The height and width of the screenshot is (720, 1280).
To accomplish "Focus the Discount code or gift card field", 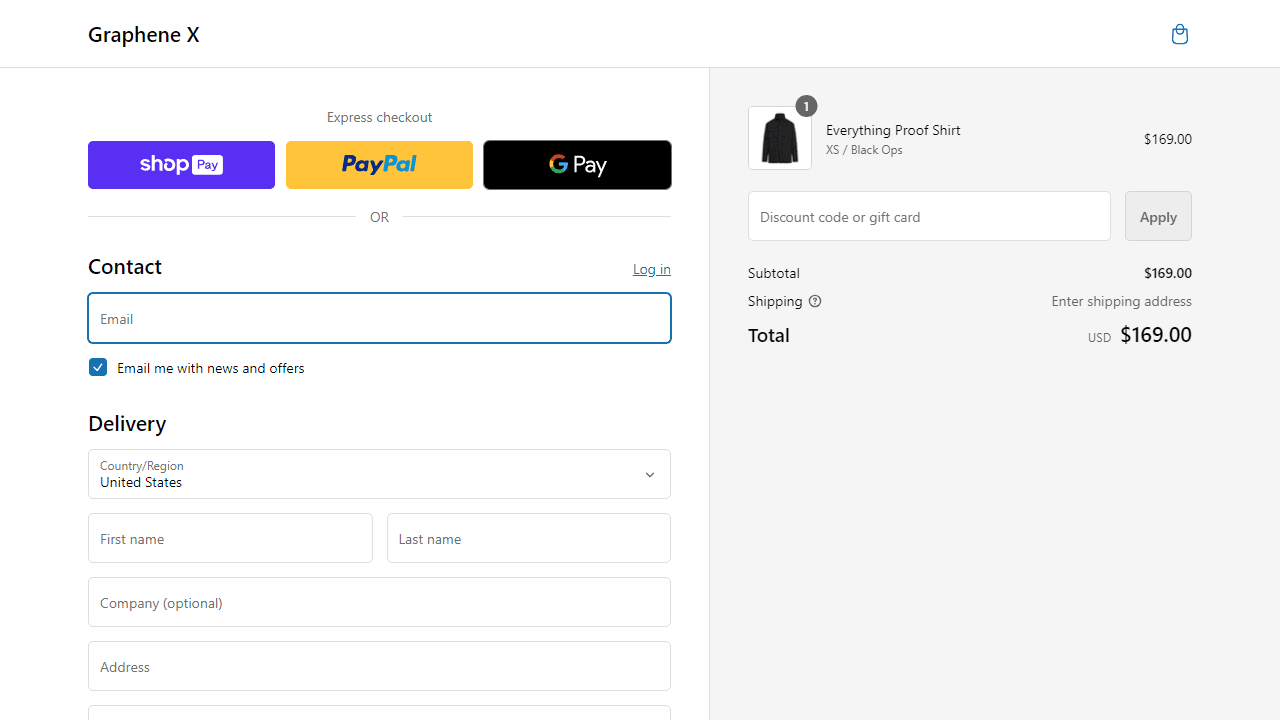I will pyautogui.click(x=929, y=216).
